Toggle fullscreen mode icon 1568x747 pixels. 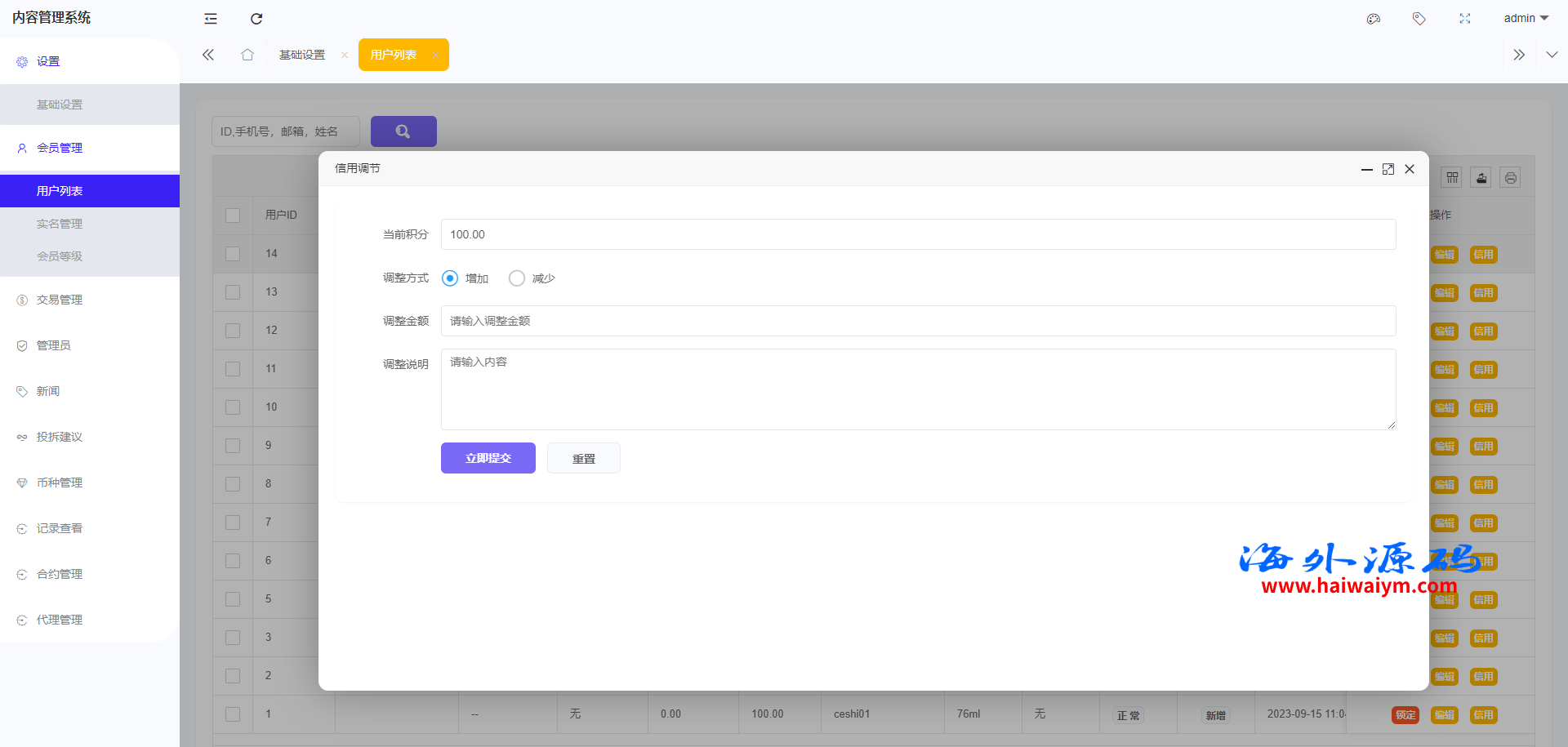[x=1465, y=19]
